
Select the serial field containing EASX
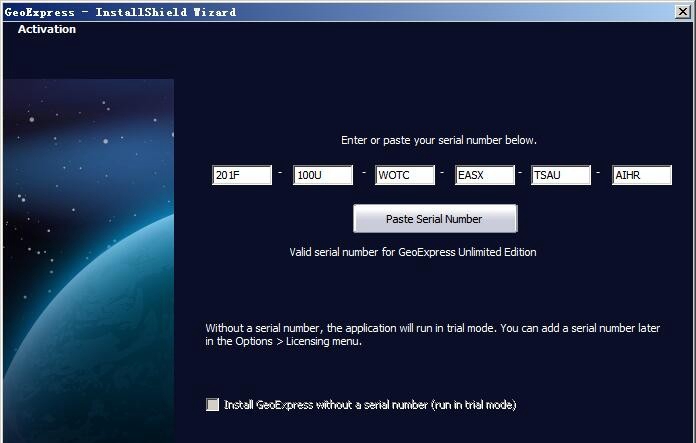pyautogui.click(x=485, y=175)
